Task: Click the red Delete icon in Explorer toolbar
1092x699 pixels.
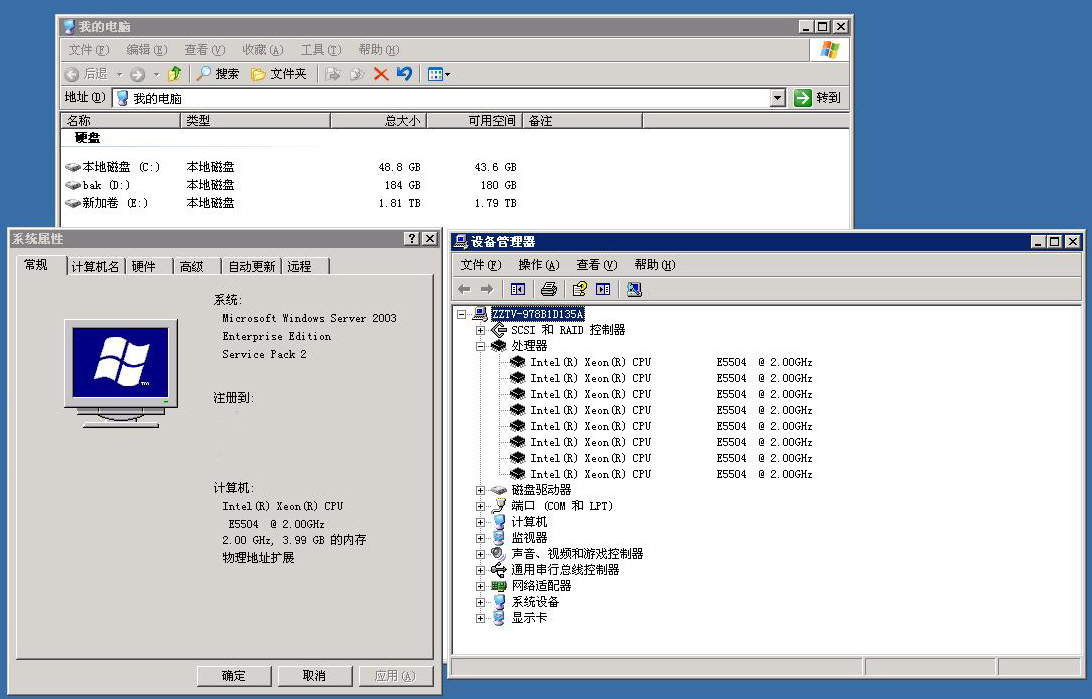Action: [x=381, y=74]
